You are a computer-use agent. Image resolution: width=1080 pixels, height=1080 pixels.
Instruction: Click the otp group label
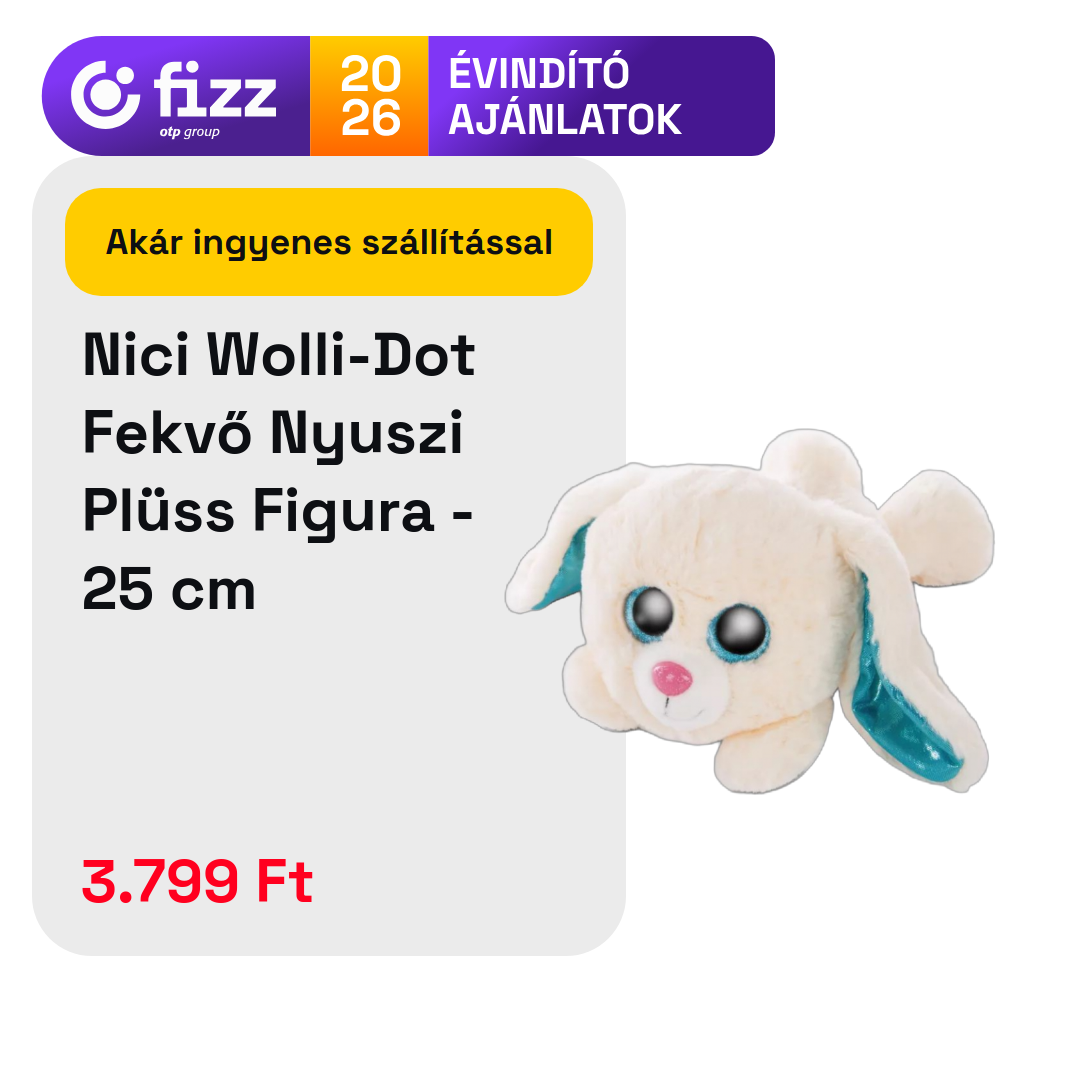click(x=189, y=132)
